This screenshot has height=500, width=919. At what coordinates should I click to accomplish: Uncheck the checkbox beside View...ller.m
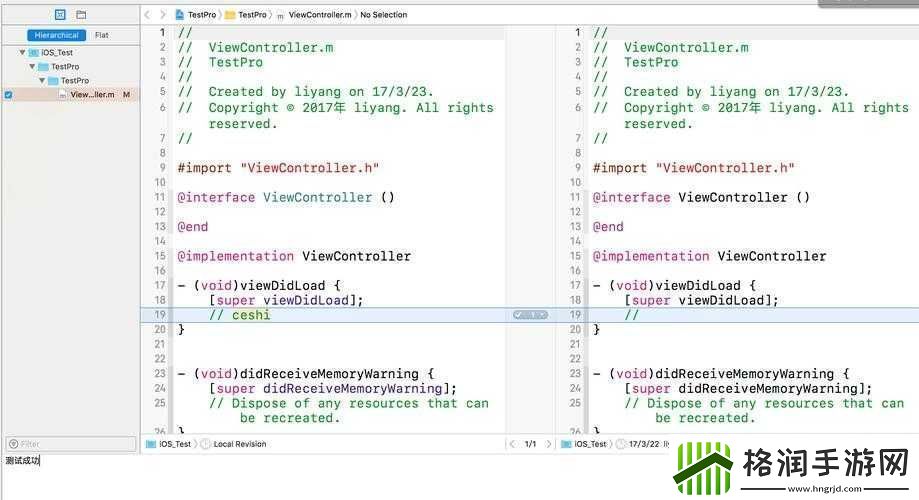click(x=8, y=95)
